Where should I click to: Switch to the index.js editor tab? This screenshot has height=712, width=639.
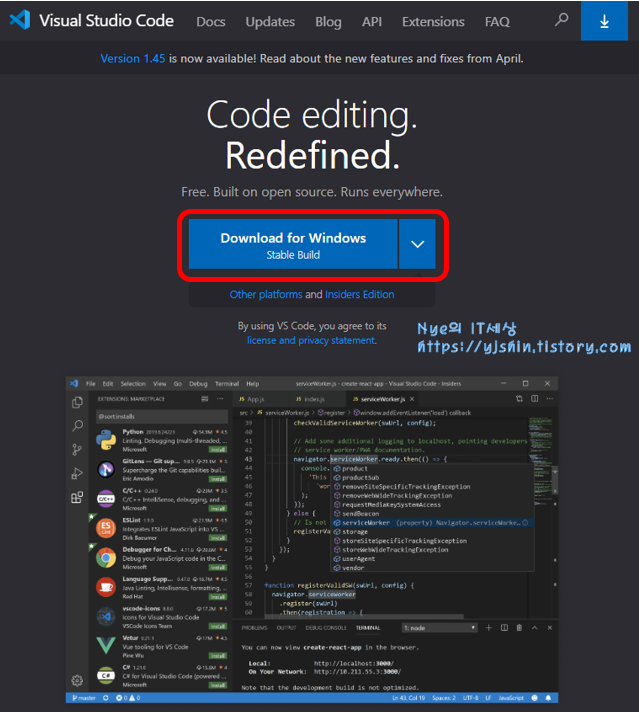pyautogui.click(x=310, y=399)
